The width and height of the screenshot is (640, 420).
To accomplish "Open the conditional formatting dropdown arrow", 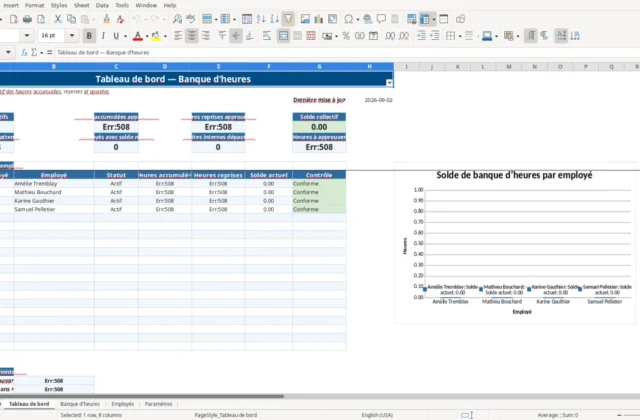I will point(518,36).
